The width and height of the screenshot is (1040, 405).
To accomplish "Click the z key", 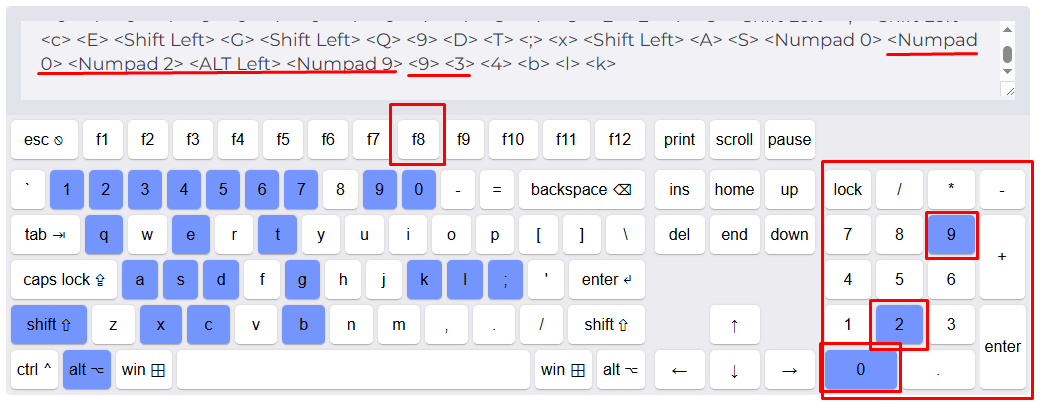I will 113,325.
